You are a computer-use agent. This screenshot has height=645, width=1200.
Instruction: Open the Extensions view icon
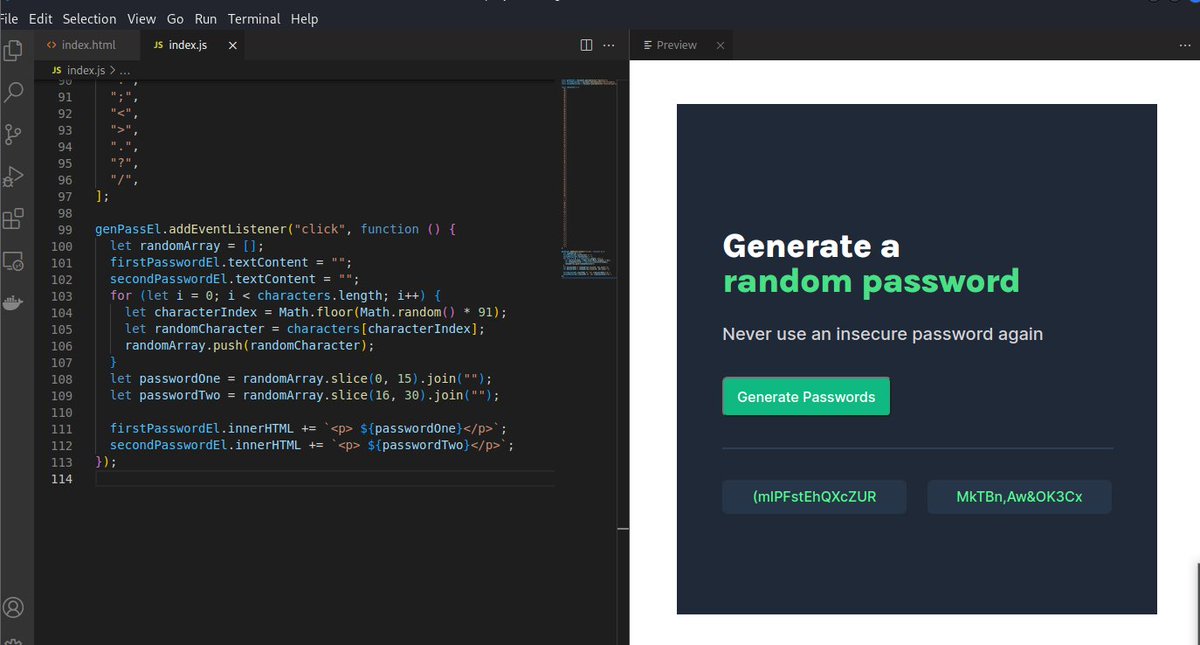click(13, 219)
